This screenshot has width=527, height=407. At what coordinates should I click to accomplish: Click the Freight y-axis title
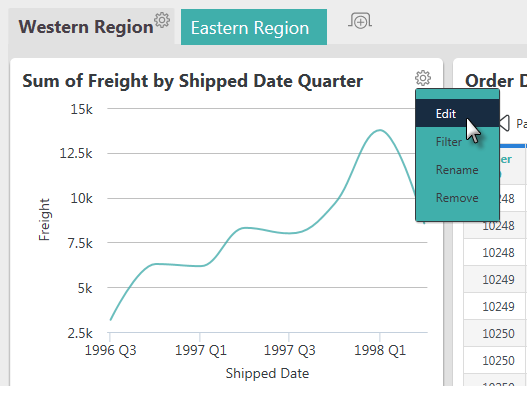click(x=44, y=219)
